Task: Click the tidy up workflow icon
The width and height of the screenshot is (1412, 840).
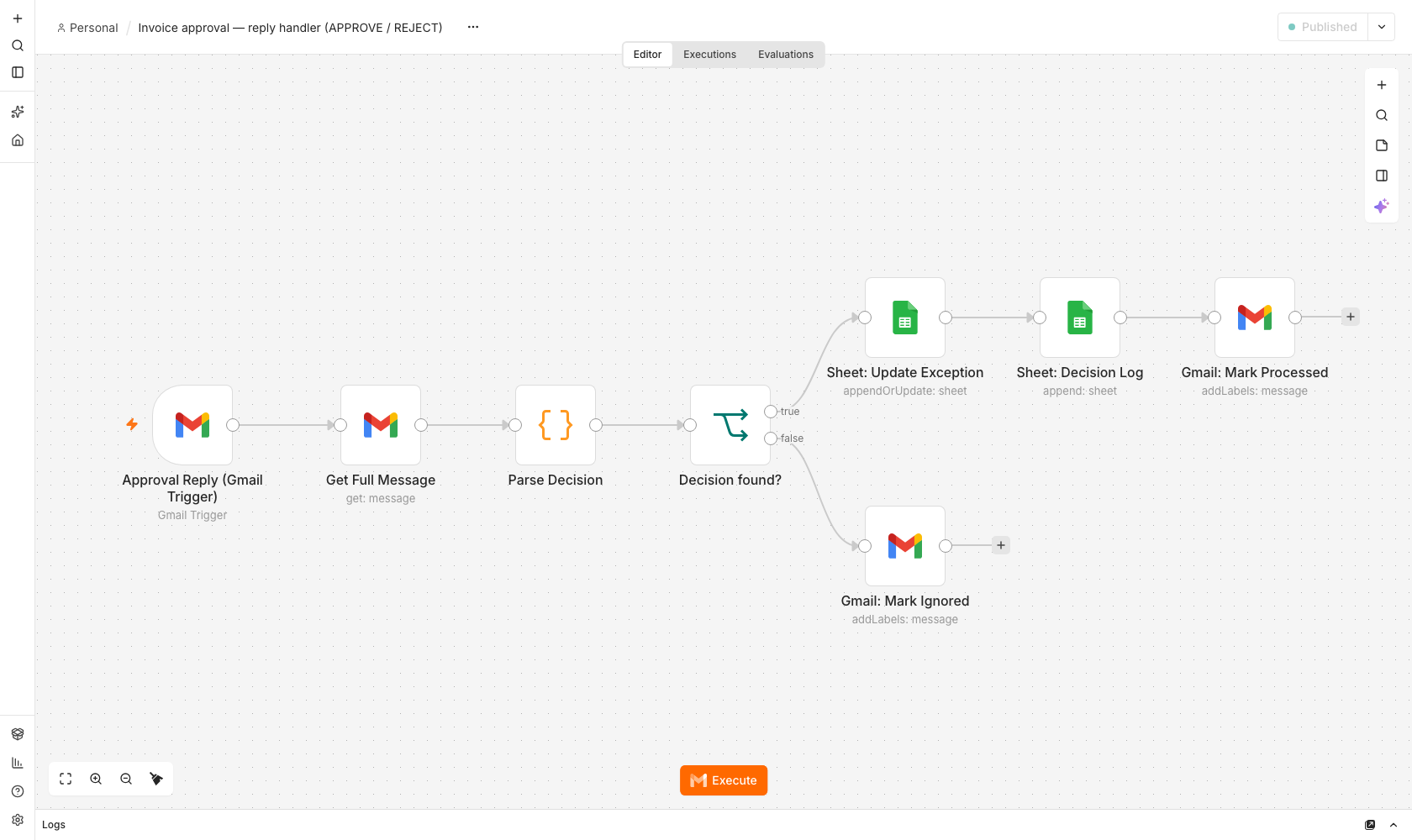Action: click(156, 779)
